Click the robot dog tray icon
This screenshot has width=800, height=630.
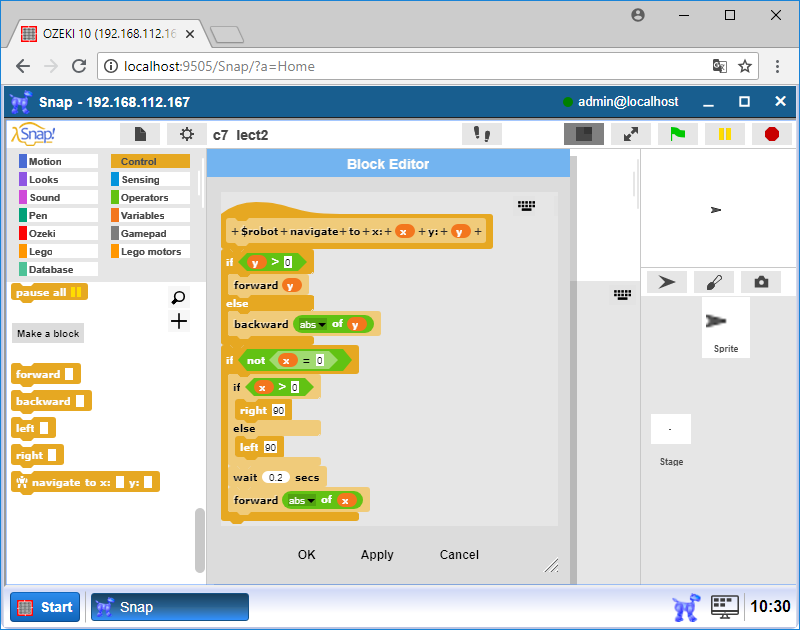coord(686,607)
